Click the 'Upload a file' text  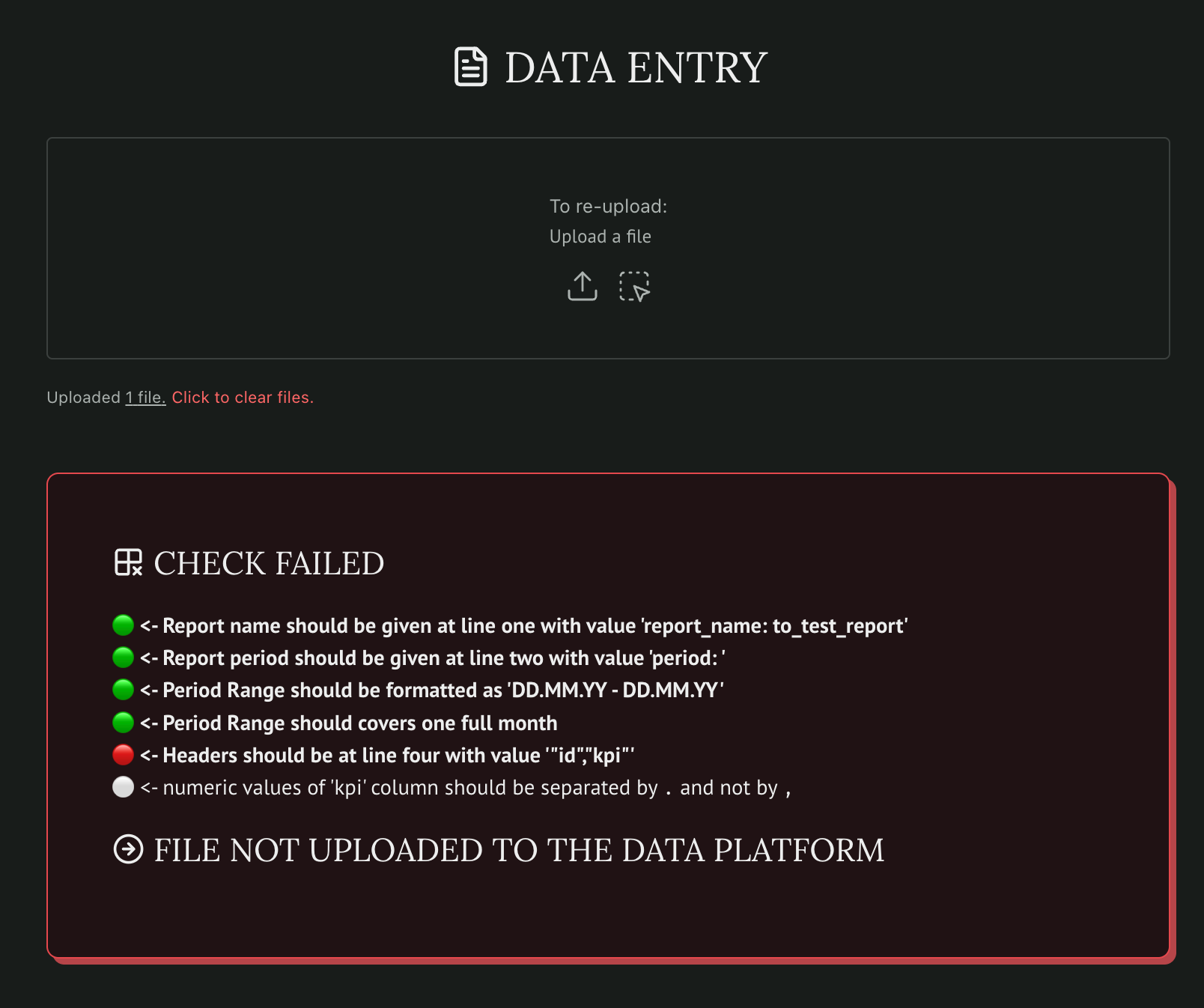[600, 237]
